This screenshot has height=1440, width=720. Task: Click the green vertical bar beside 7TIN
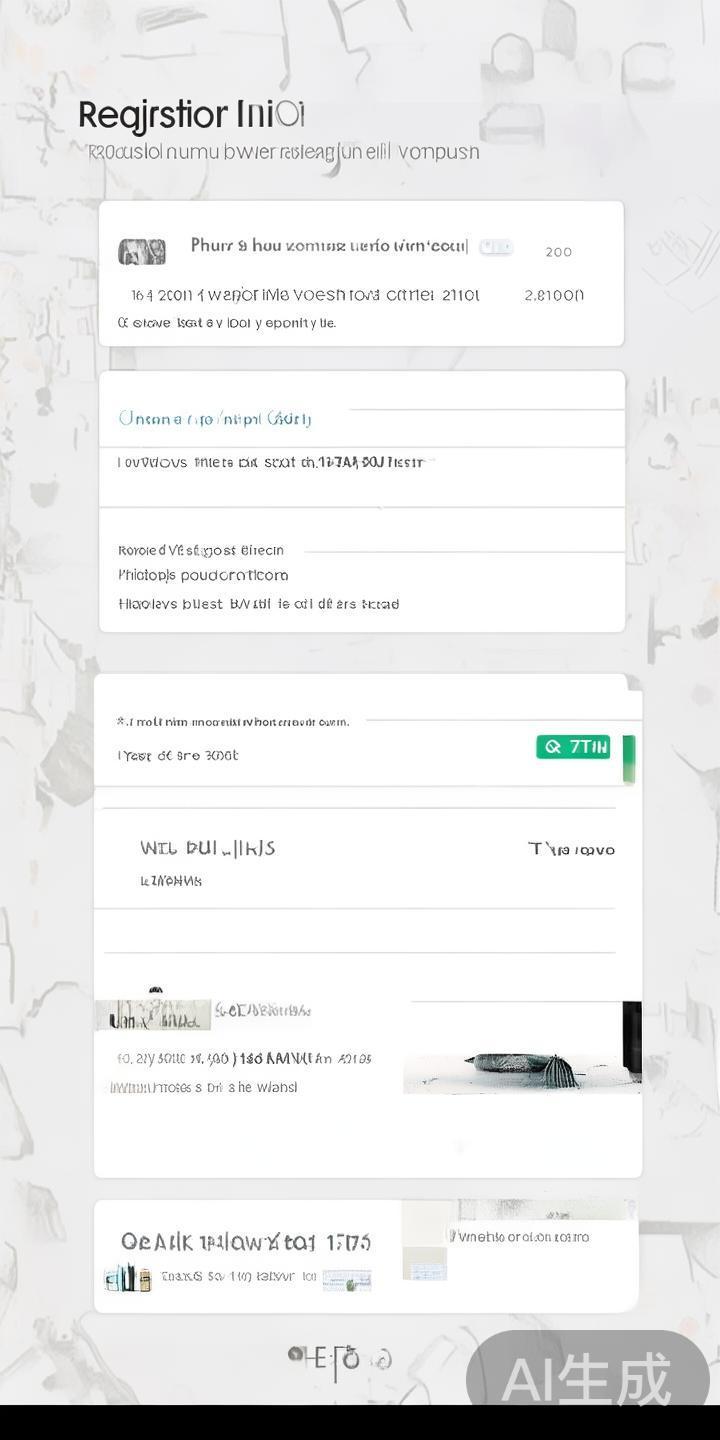[x=628, y=758]
